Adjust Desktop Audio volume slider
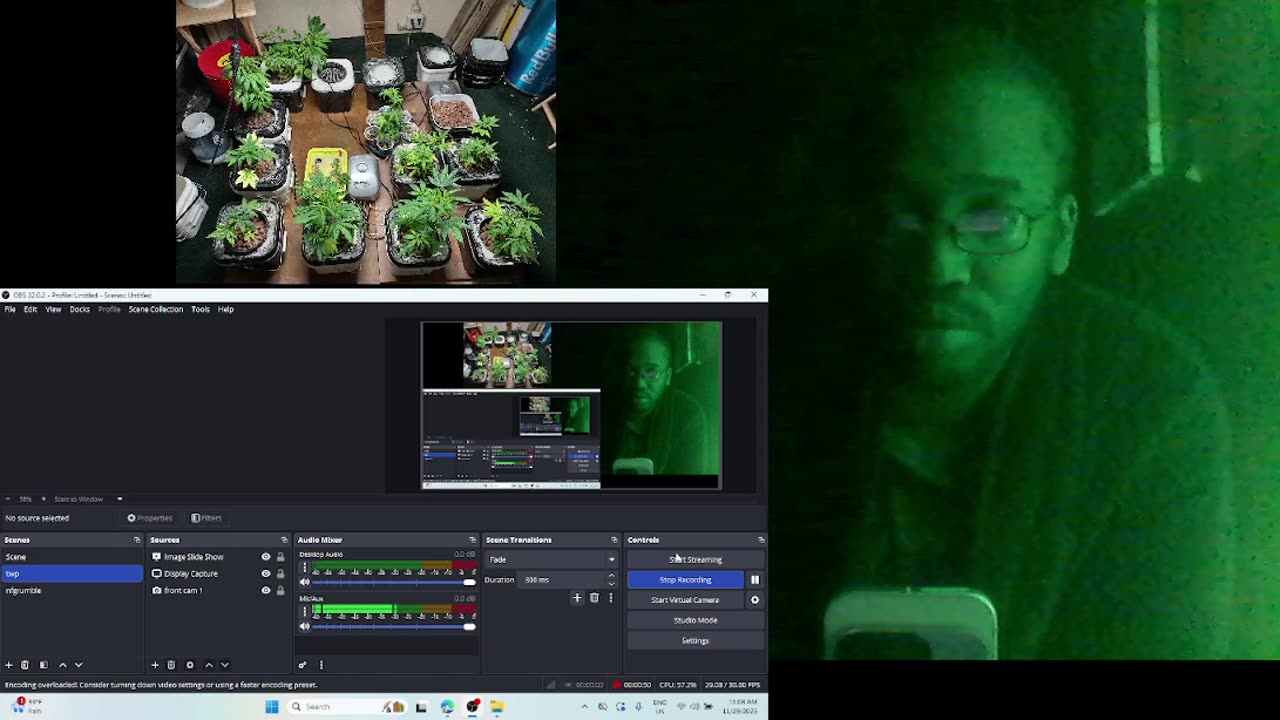 394,582
